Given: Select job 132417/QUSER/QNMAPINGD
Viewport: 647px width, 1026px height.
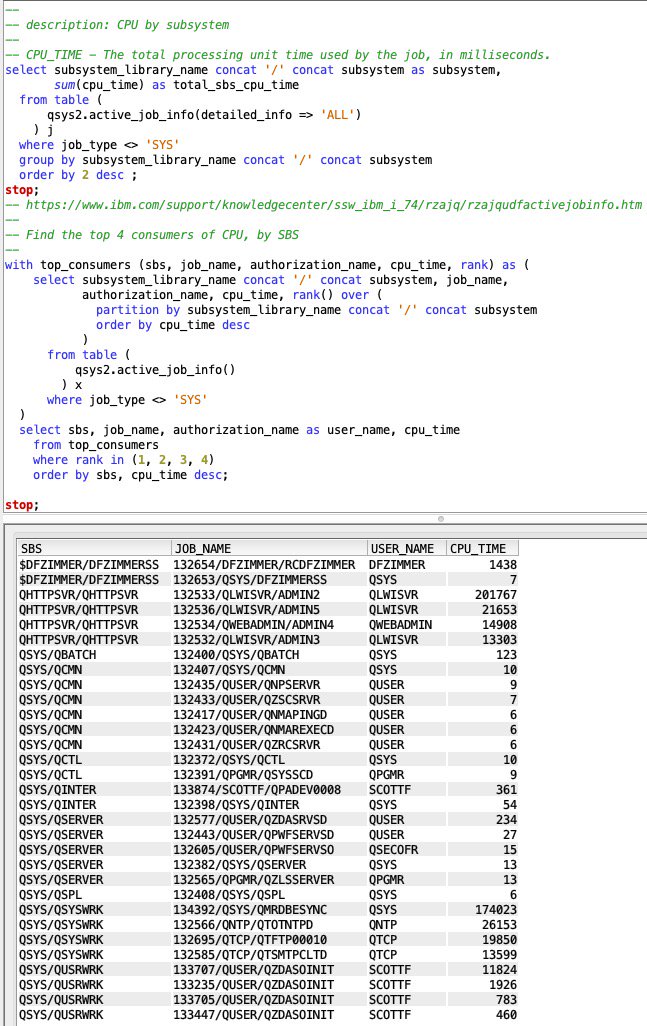Looking at the screenshot, I should click(250, 715).
